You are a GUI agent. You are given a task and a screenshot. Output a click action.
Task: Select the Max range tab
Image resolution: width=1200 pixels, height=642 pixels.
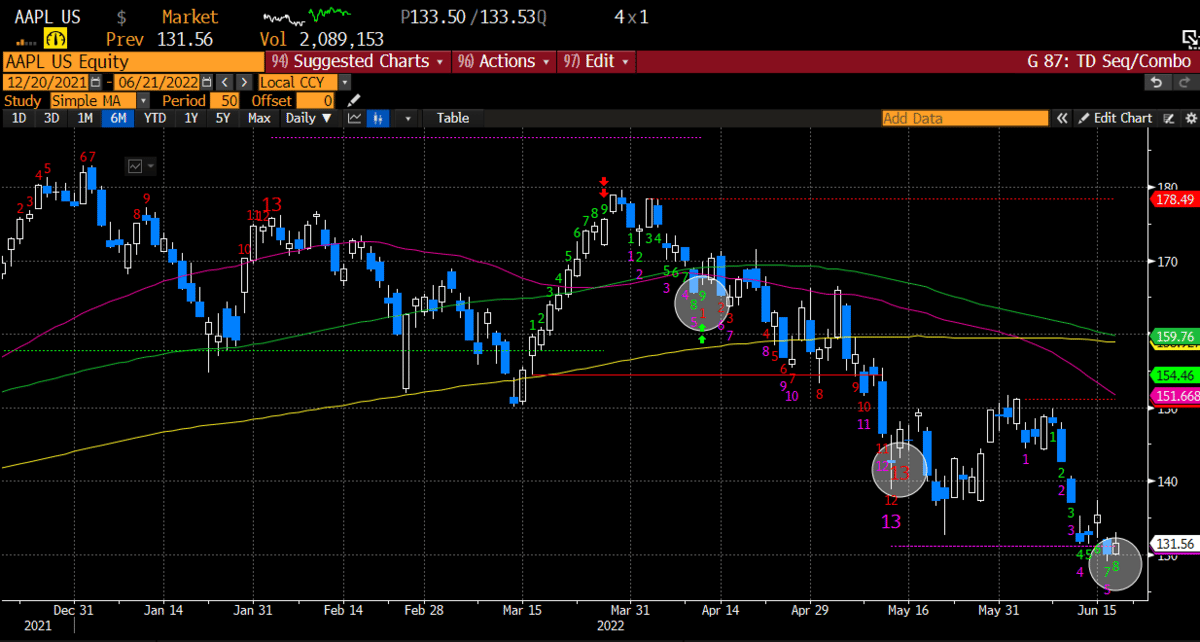(258, 118)
